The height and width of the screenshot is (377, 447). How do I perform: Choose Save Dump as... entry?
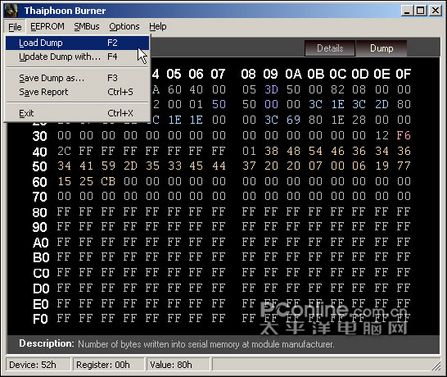pos(77,78)
